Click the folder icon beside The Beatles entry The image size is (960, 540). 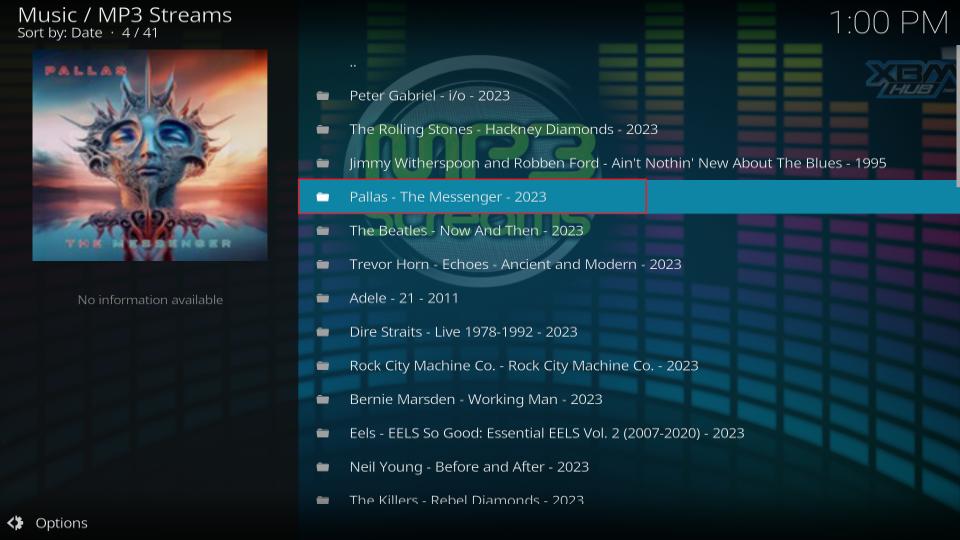[323, 231]
